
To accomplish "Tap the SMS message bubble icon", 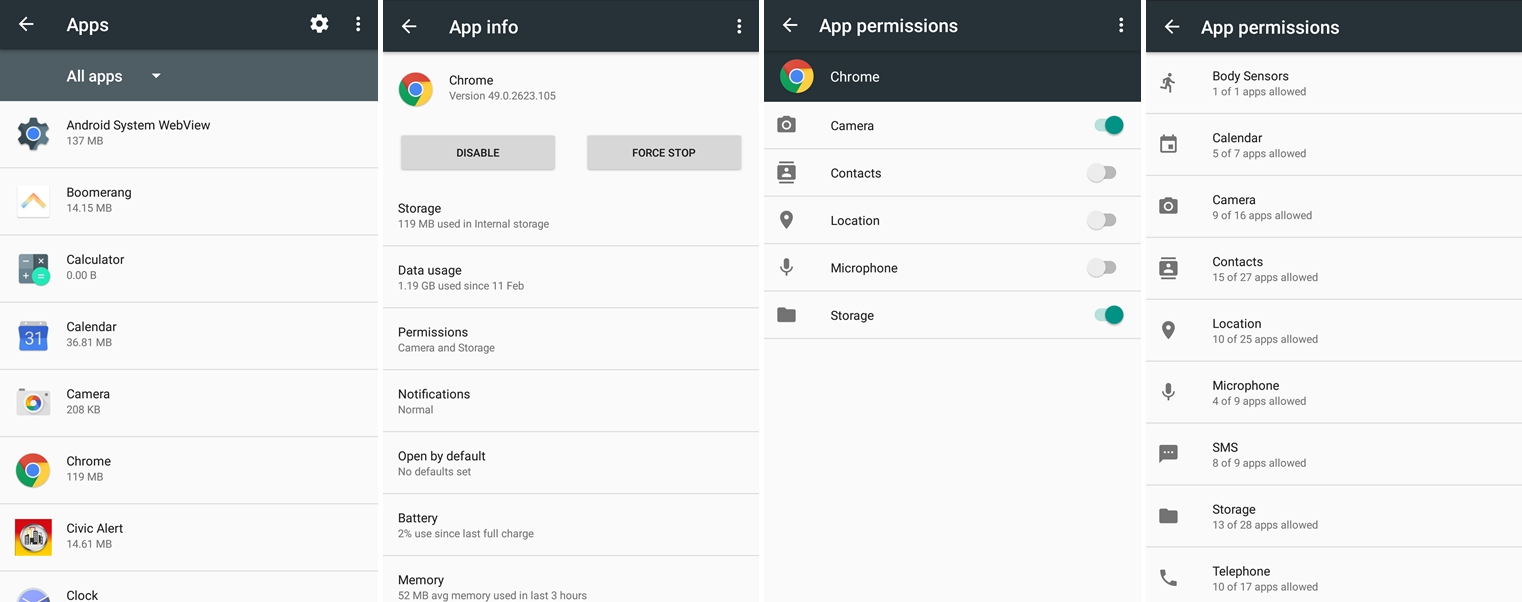I will tap(1168, 454).
